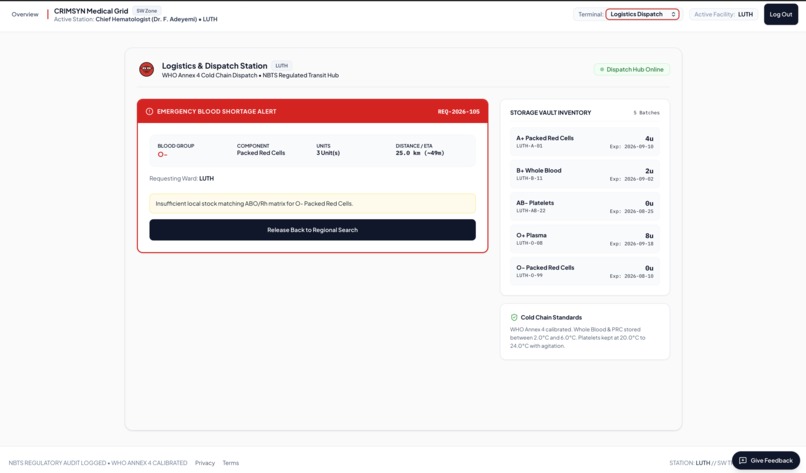Select the O+ Plasma batch row
Image resolution: width=806 pixels, height=473 pixels.
point(584,239)
